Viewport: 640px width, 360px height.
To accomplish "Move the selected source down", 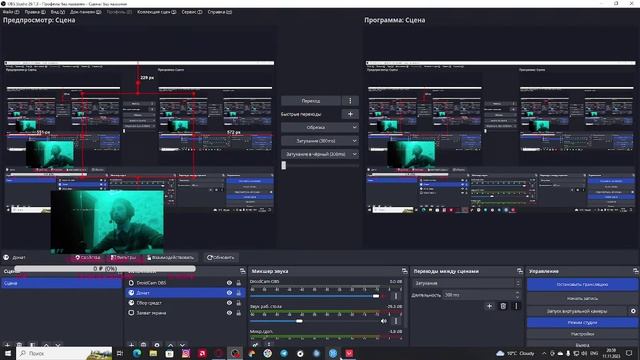I will tap(182, 345).
